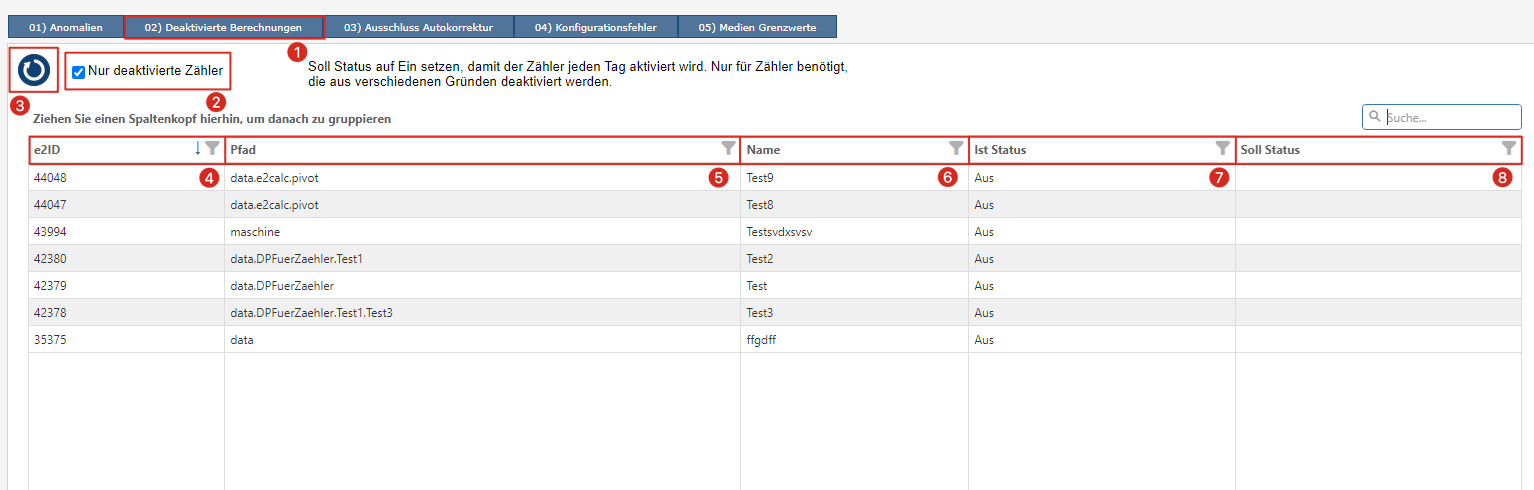Focus the Suche search field
Image resolution: width=1534 pixels, height=490 pixels.
[1442, 117]
